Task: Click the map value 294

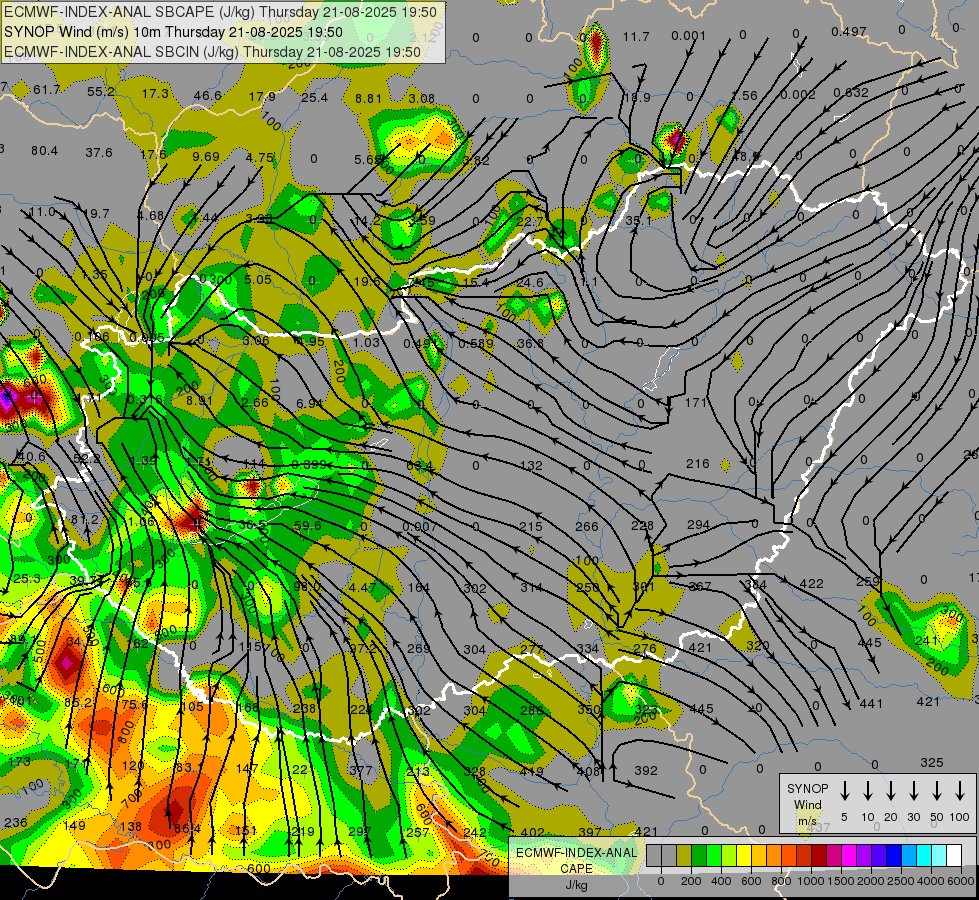Action: 698,525
